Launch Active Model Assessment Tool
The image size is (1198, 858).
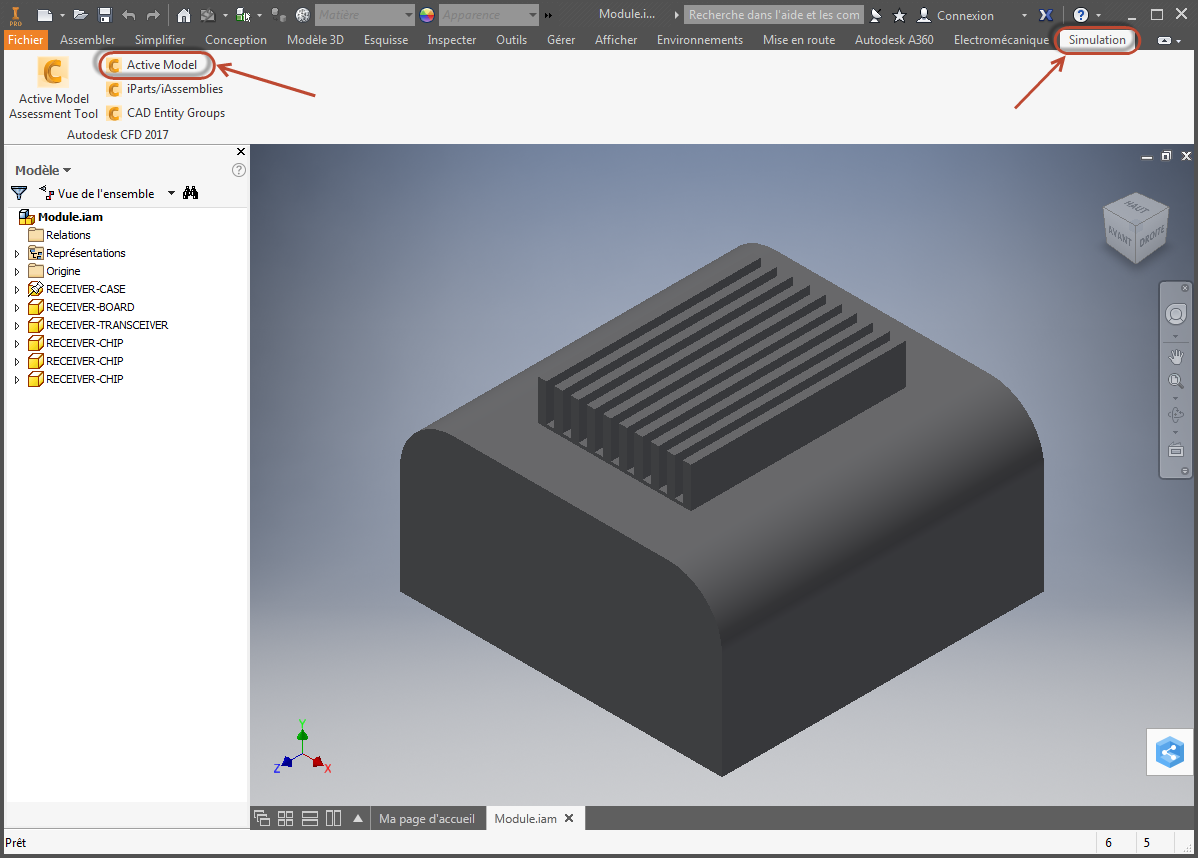point(53,89)
